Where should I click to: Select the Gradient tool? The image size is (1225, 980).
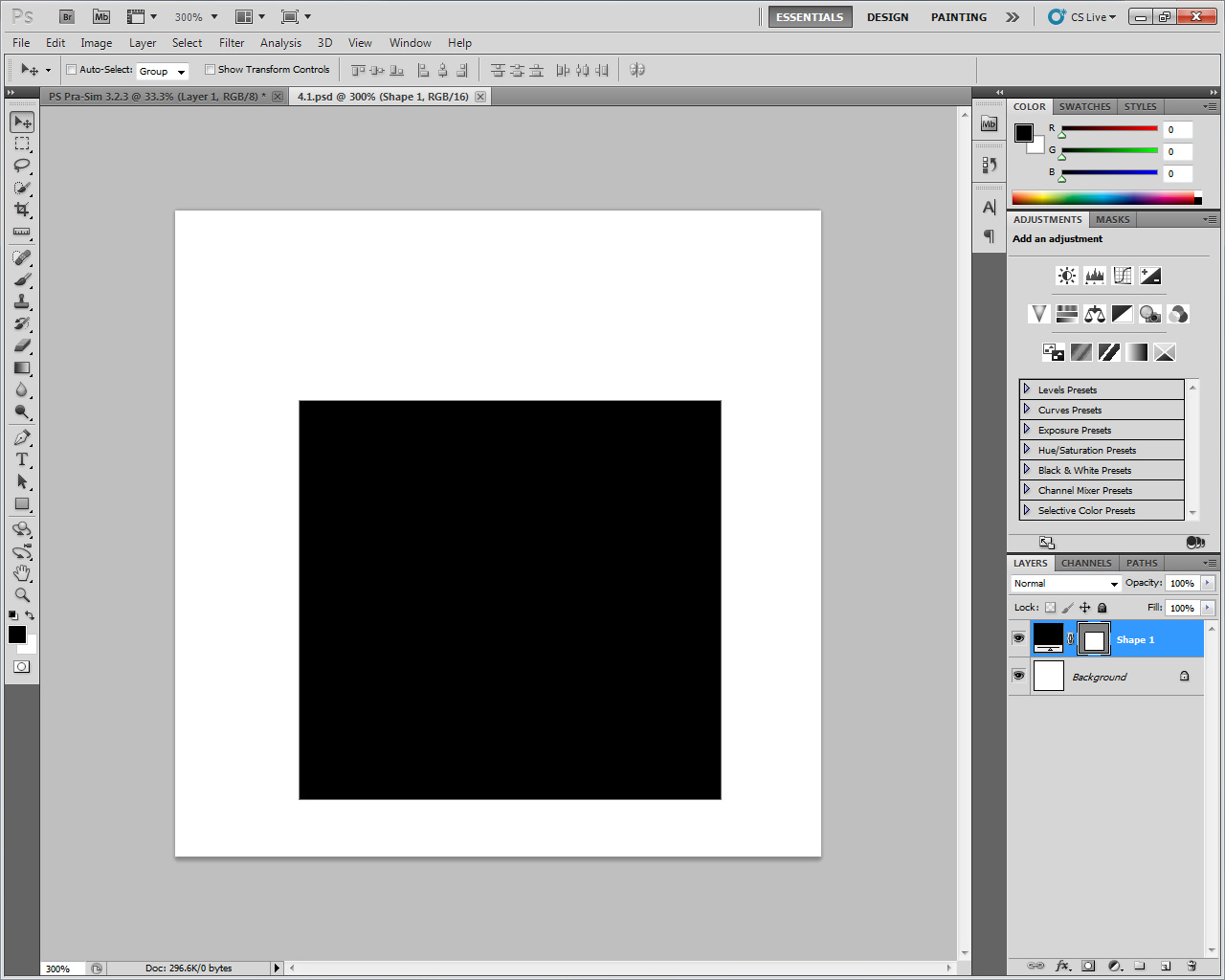click(x=22, y=367)
